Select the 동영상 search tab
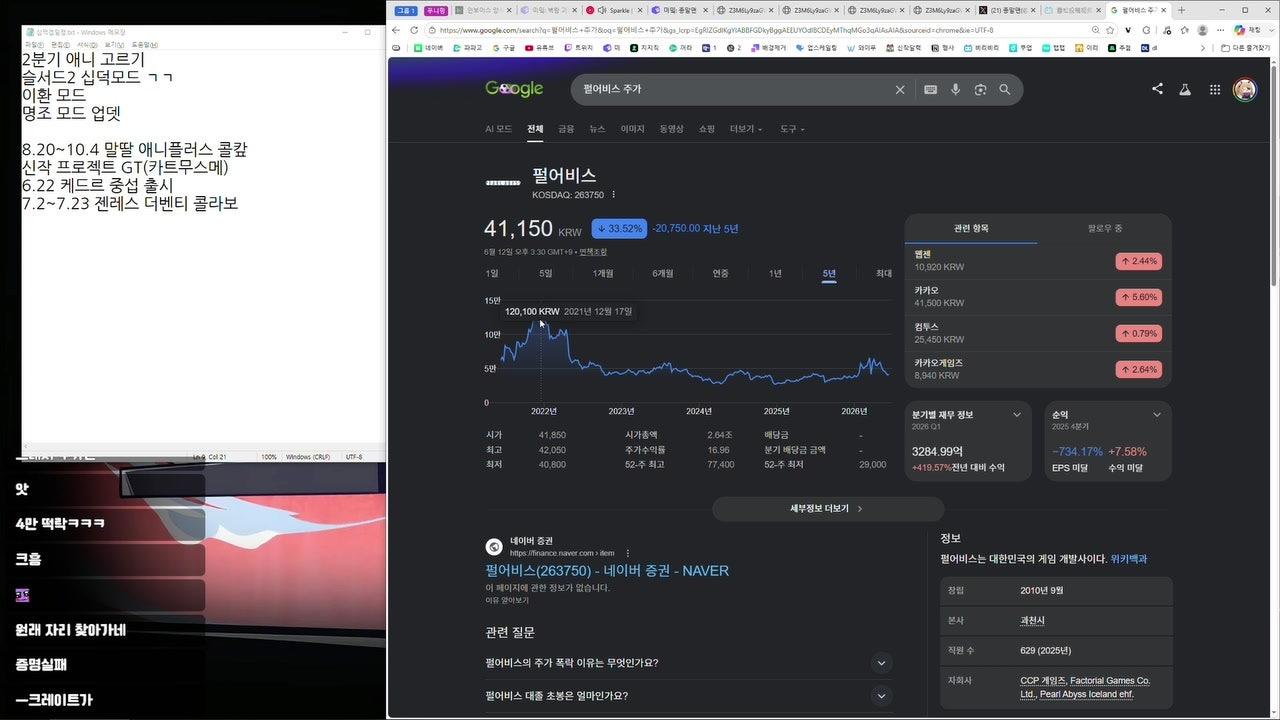This screenshot has width=1280, height=720. tap(671, 129)
